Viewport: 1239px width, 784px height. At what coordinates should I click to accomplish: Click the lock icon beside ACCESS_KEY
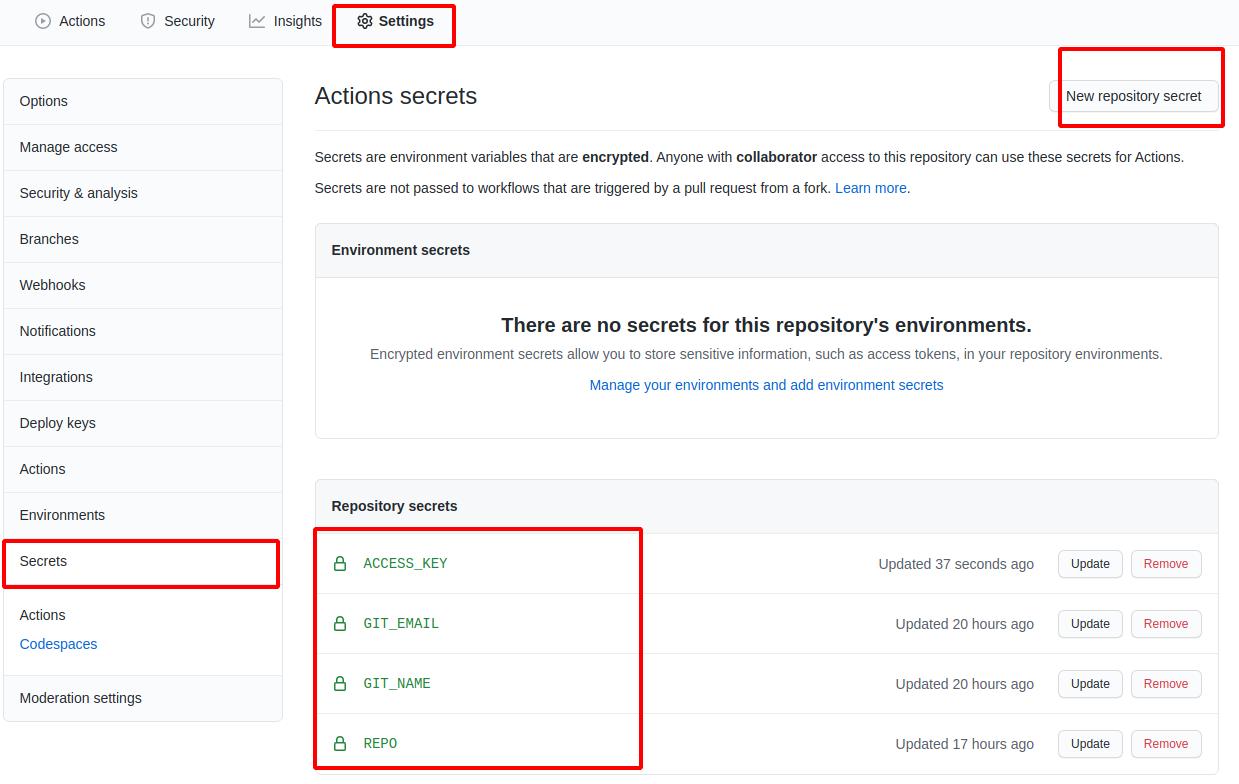click(x=340, y=564)
